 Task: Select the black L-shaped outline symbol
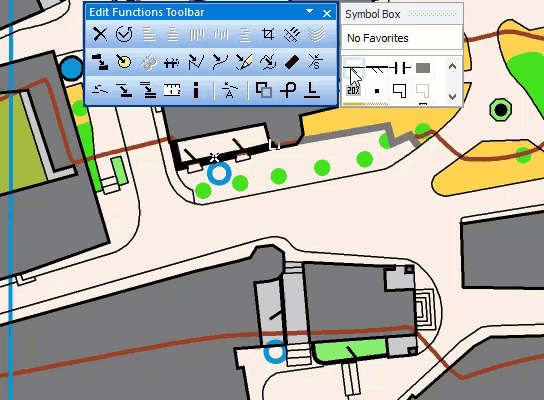tap(399, 91)
